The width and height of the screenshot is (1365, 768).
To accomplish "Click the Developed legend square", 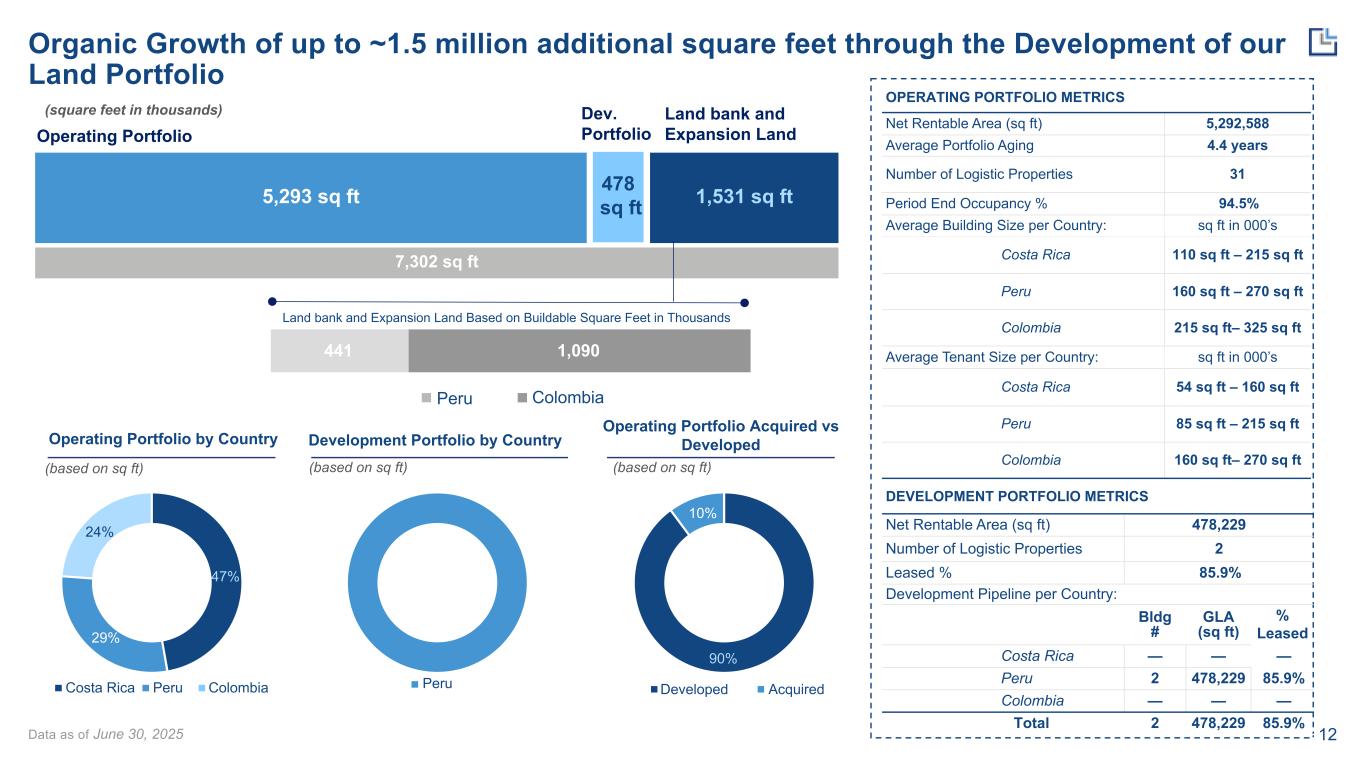I will pos(655,690).
